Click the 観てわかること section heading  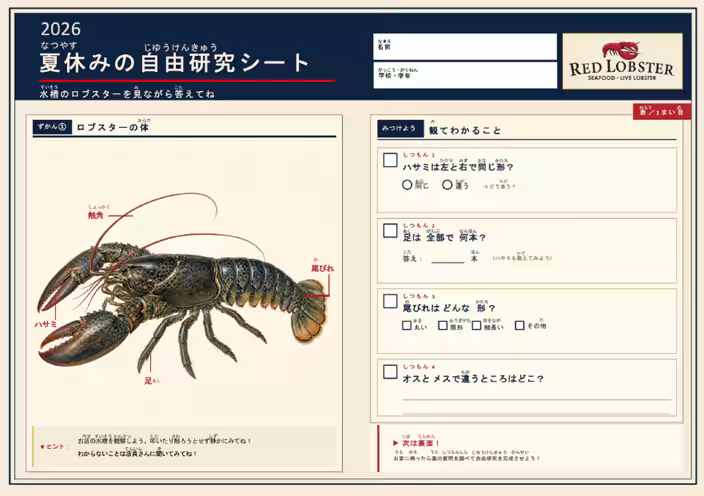click(x=465, y=131)
